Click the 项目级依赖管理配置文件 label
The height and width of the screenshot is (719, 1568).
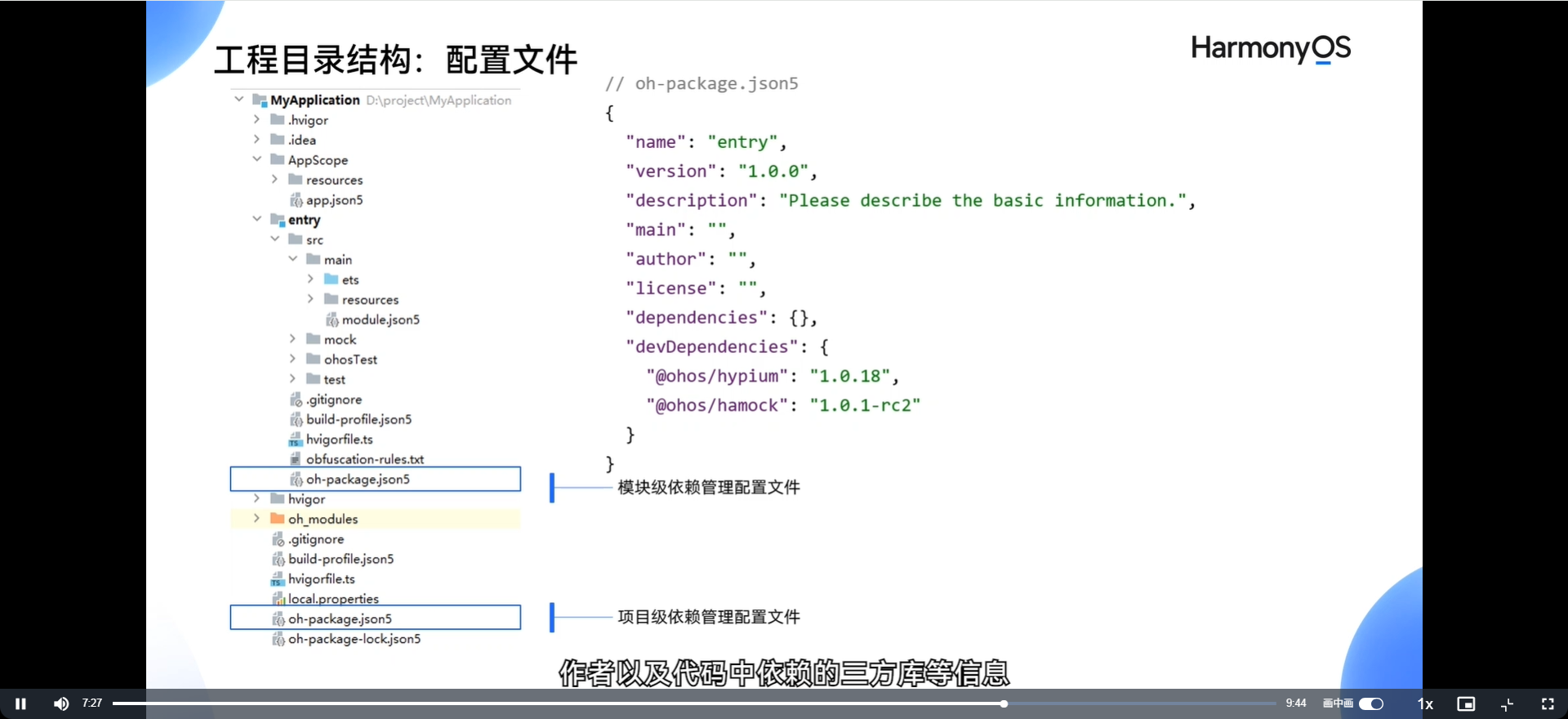(709, 617)
